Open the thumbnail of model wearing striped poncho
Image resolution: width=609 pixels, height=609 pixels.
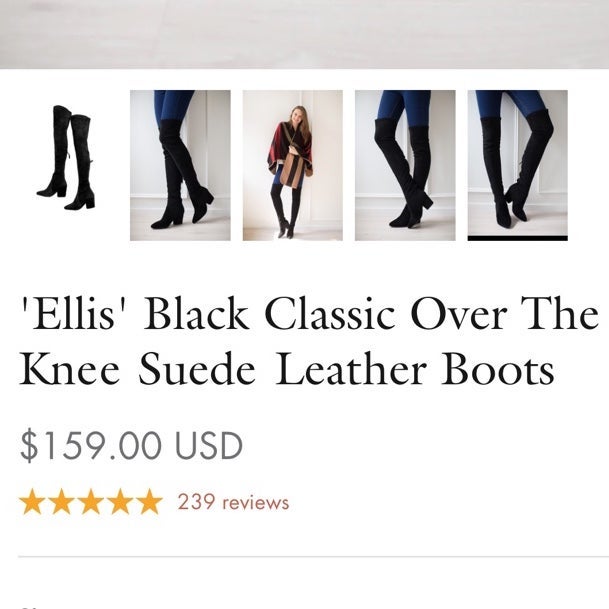point(293,165)
